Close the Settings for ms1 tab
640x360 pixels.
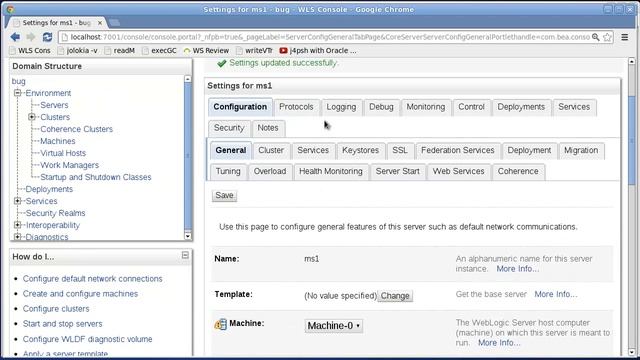pos(100,23)
